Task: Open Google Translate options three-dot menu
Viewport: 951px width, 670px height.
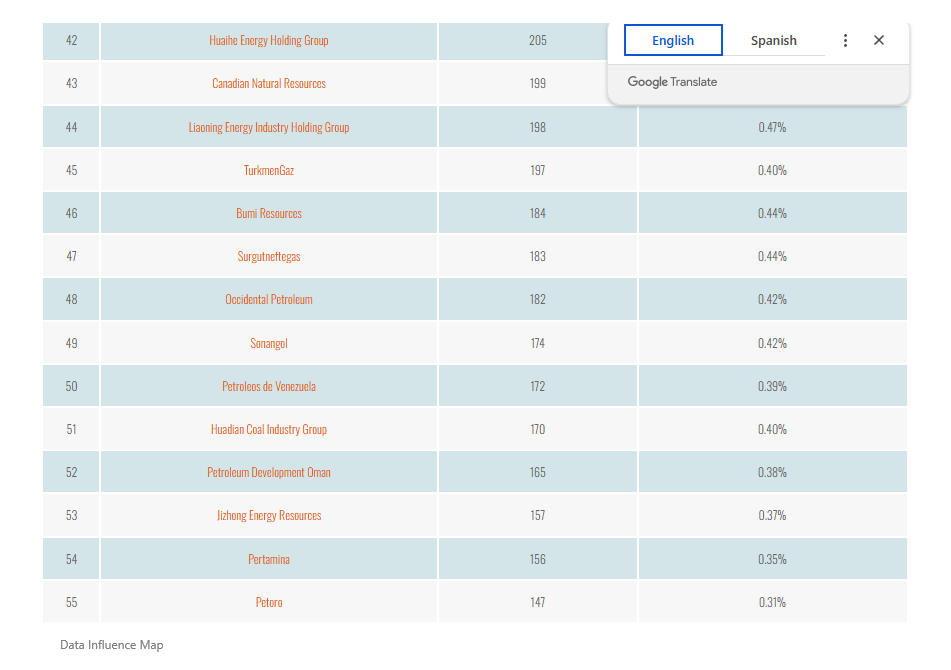Action: click(x=845, y=41)
